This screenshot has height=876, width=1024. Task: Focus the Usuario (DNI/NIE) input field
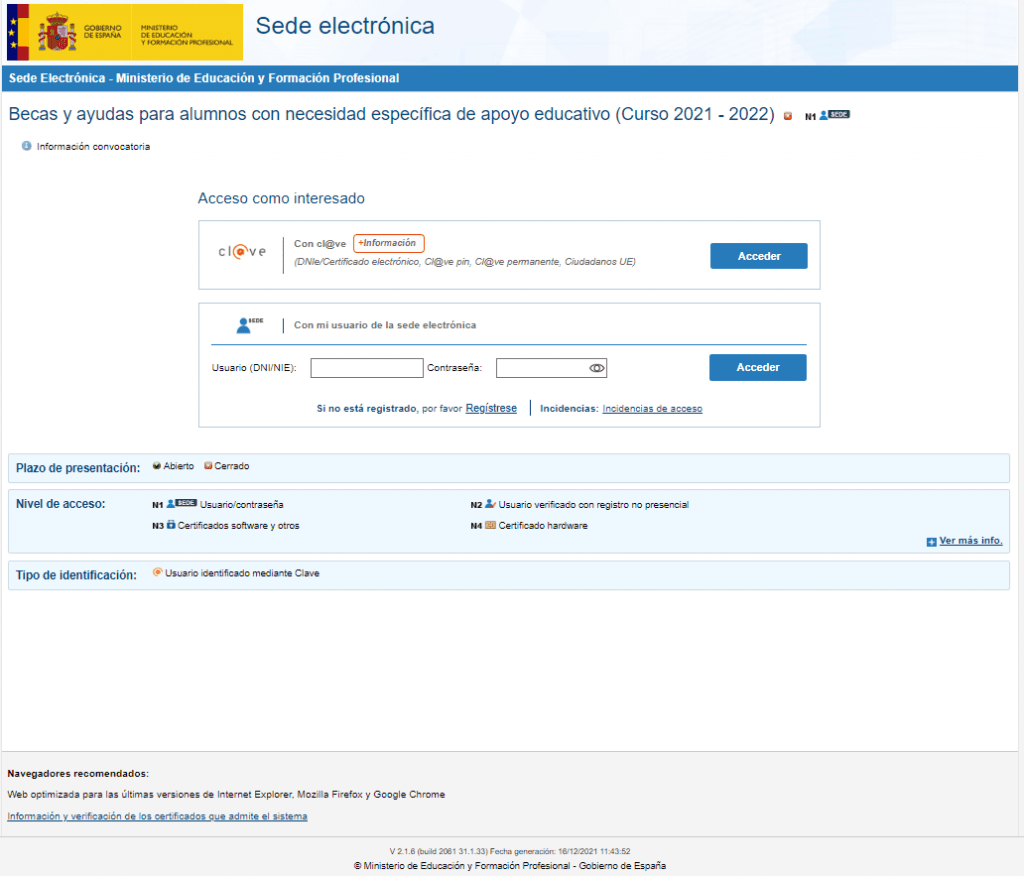[367, 369]
